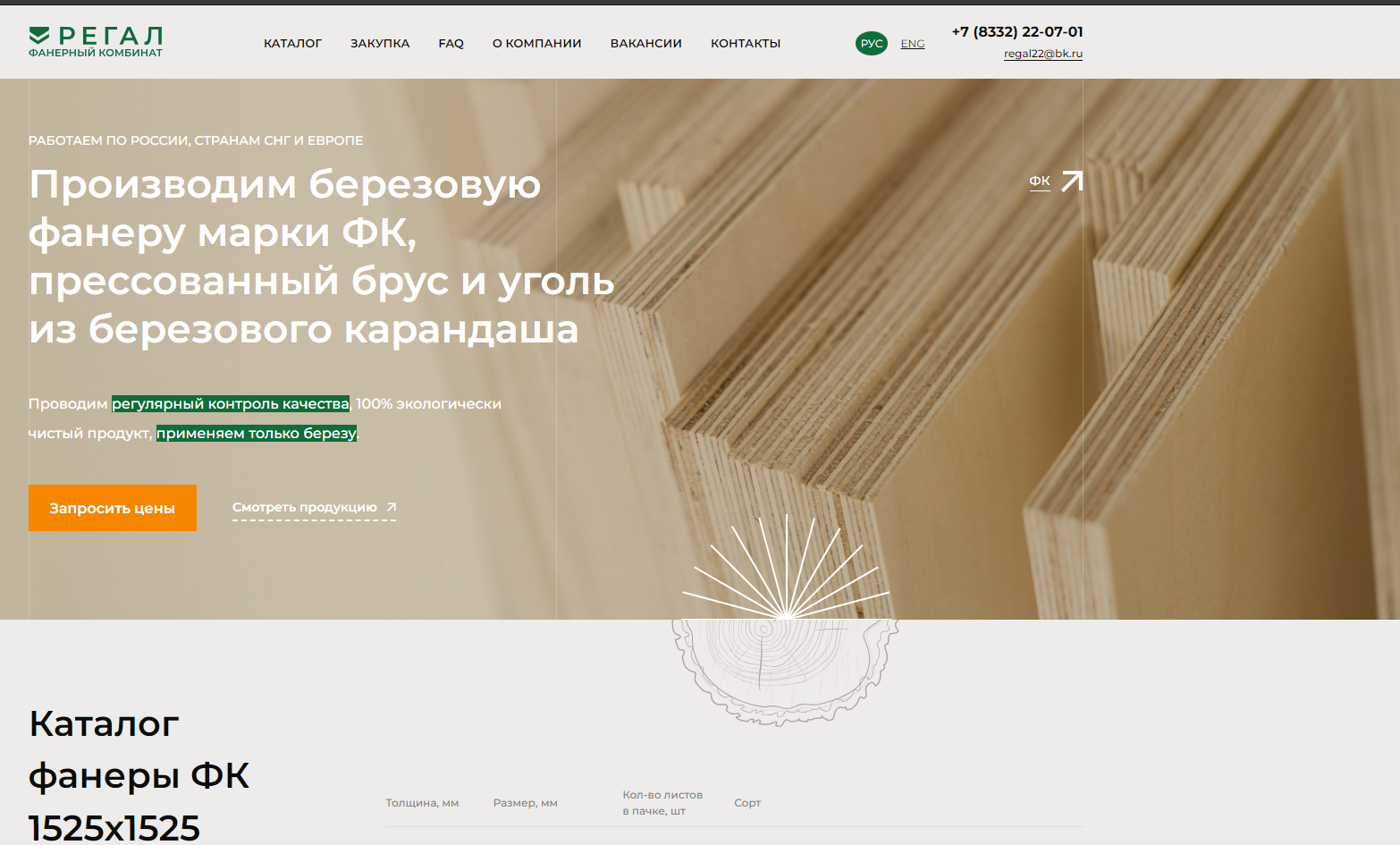This screenshot has width=1400, height=845.
Task: Open the Вакансии page
Action: point(645,44)
